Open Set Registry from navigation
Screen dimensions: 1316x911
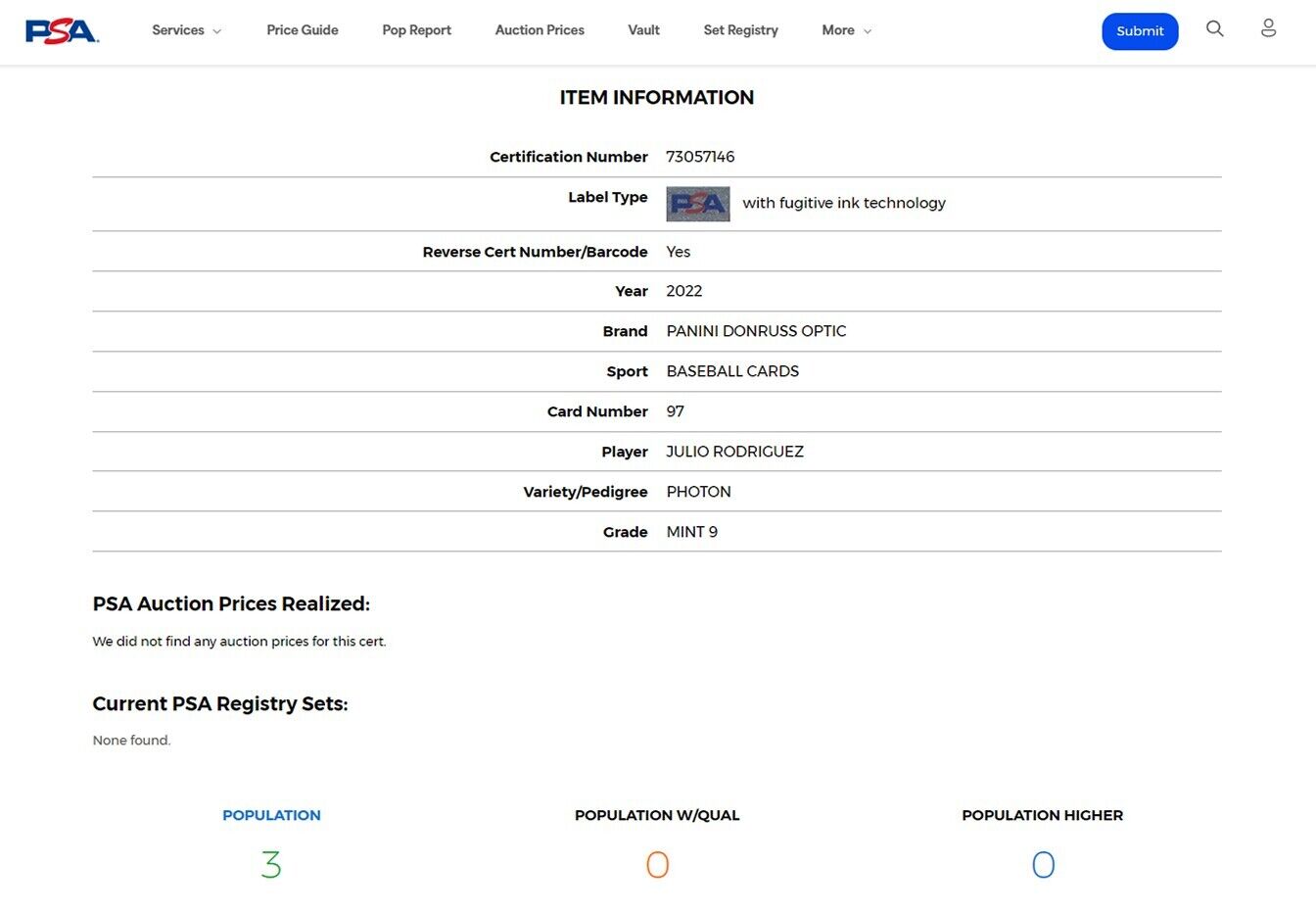click(740, 30)
